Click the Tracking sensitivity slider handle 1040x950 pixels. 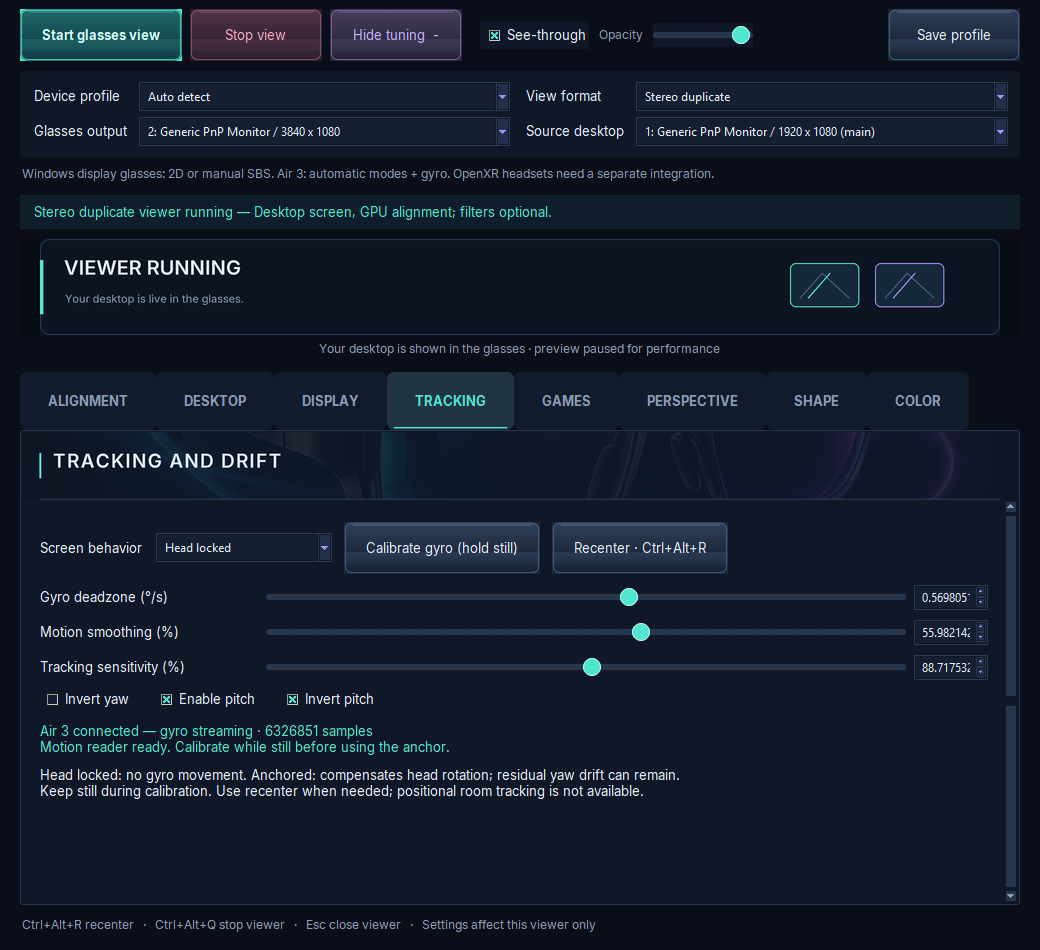592,667
